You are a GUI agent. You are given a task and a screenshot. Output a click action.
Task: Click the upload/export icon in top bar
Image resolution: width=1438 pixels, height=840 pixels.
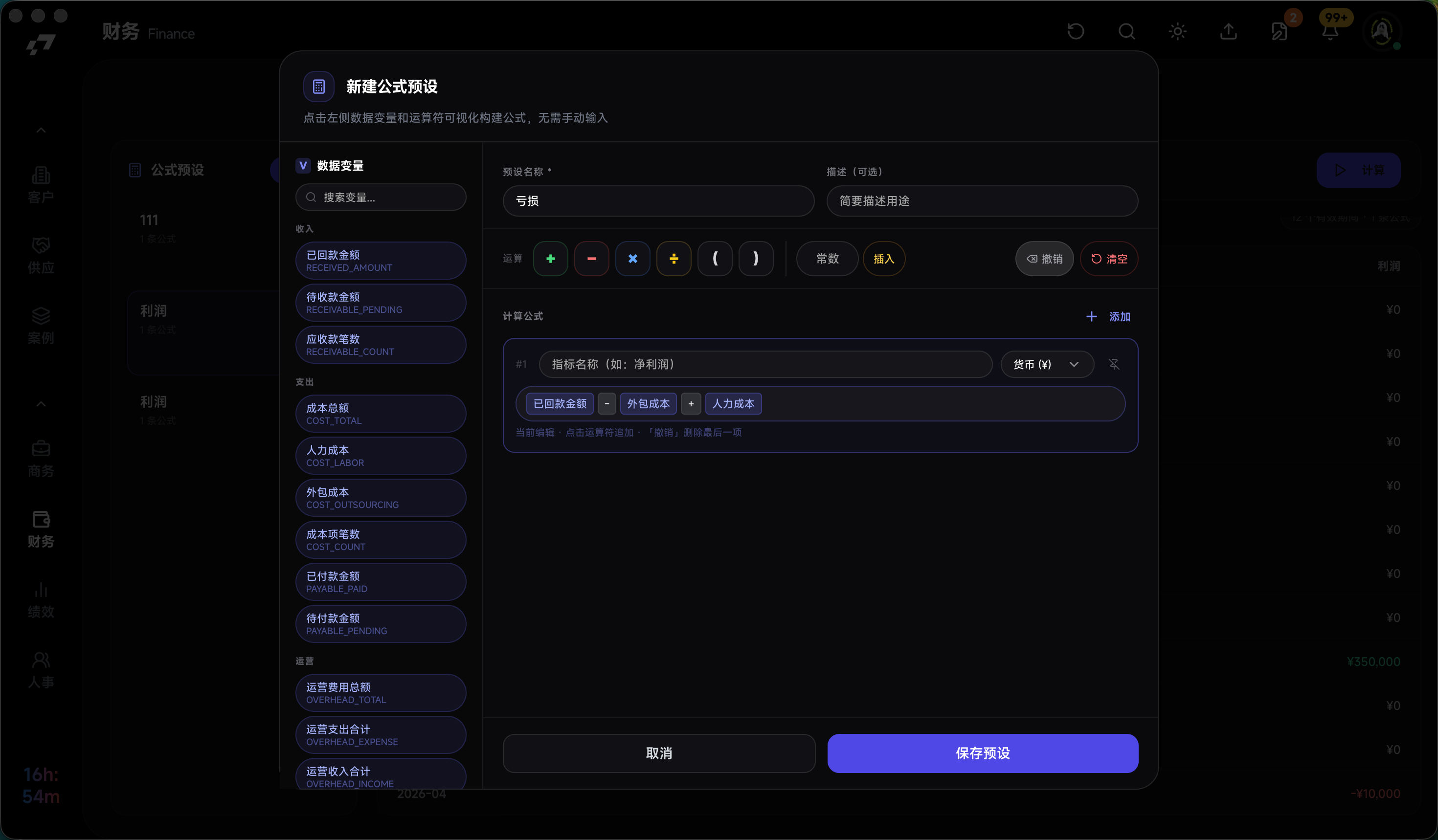1229,31
